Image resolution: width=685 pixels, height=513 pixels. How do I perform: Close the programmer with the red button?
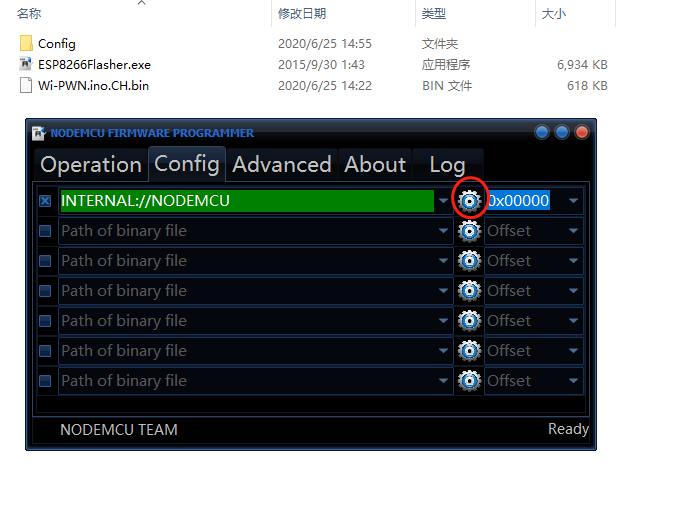(581, 132)
